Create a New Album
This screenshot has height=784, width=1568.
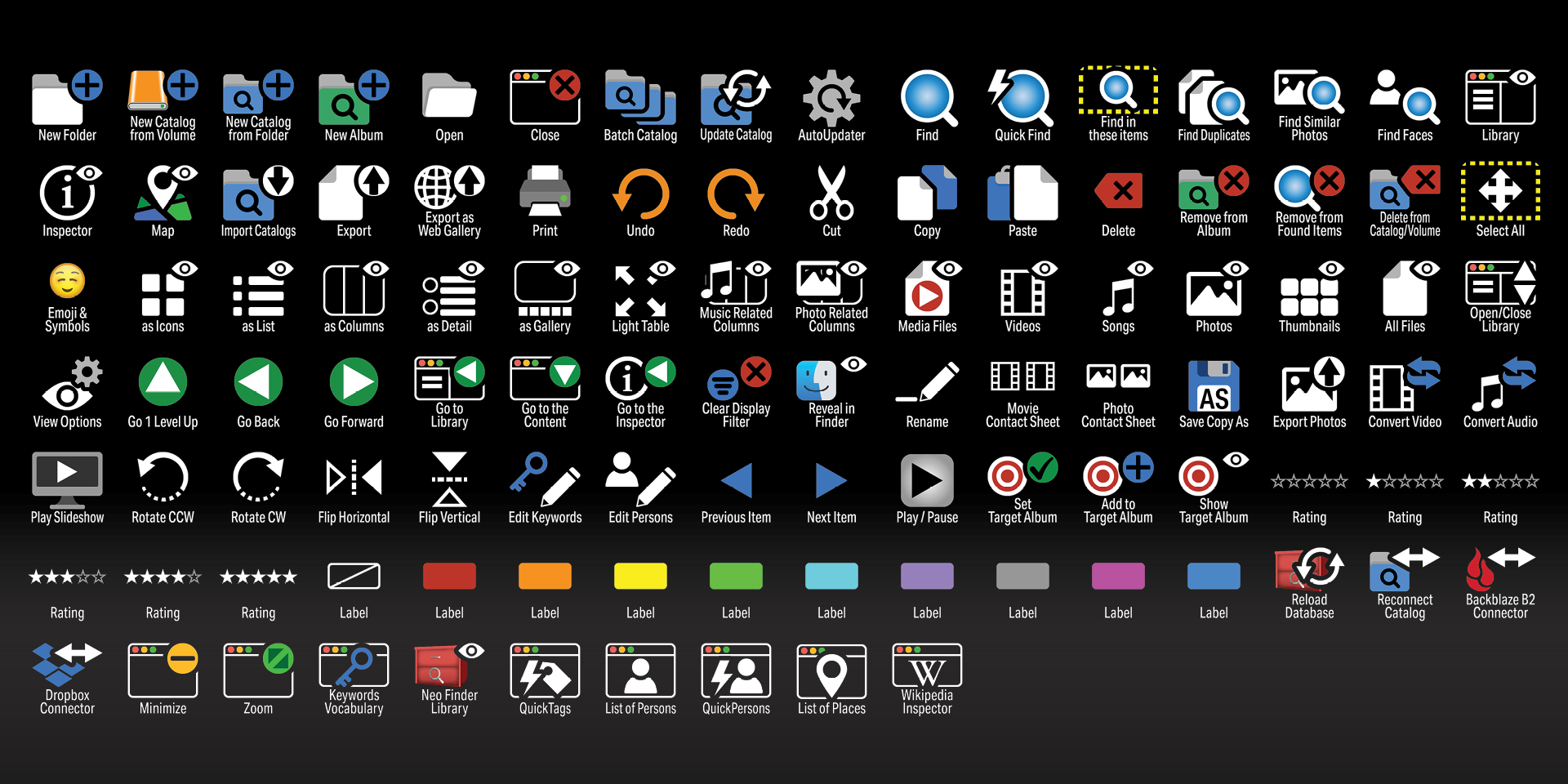pyautogui.click(x=354, y=97)
